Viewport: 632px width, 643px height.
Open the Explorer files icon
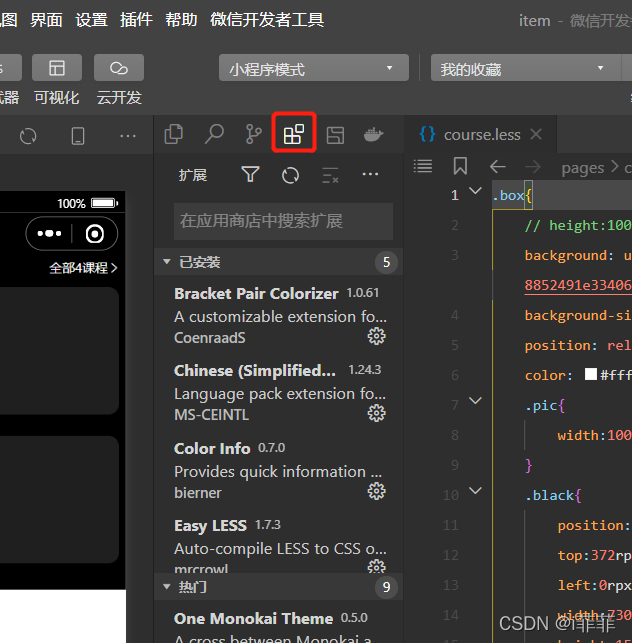click(x=173, y=135)
